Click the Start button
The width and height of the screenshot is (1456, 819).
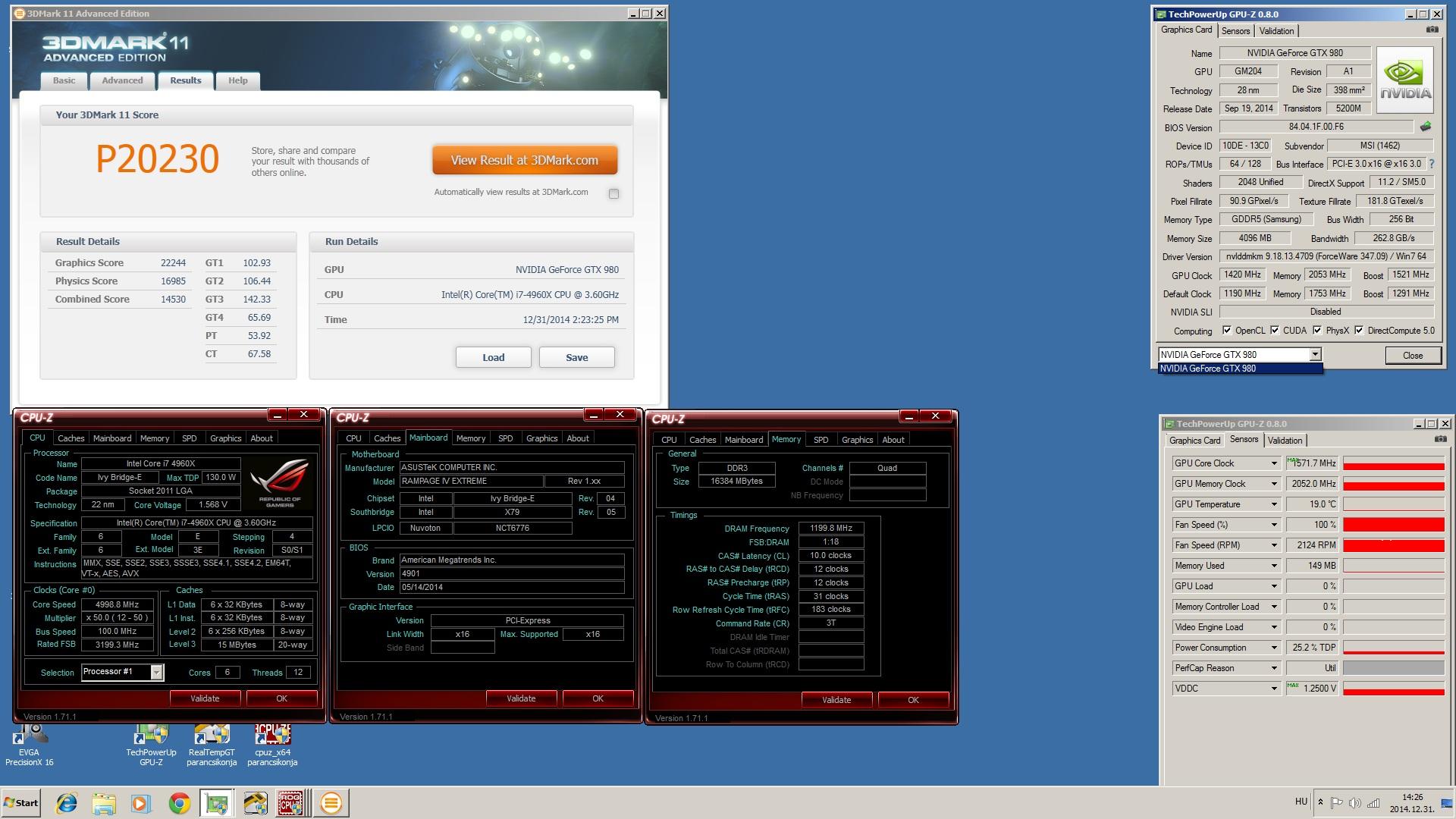(20, 802)
